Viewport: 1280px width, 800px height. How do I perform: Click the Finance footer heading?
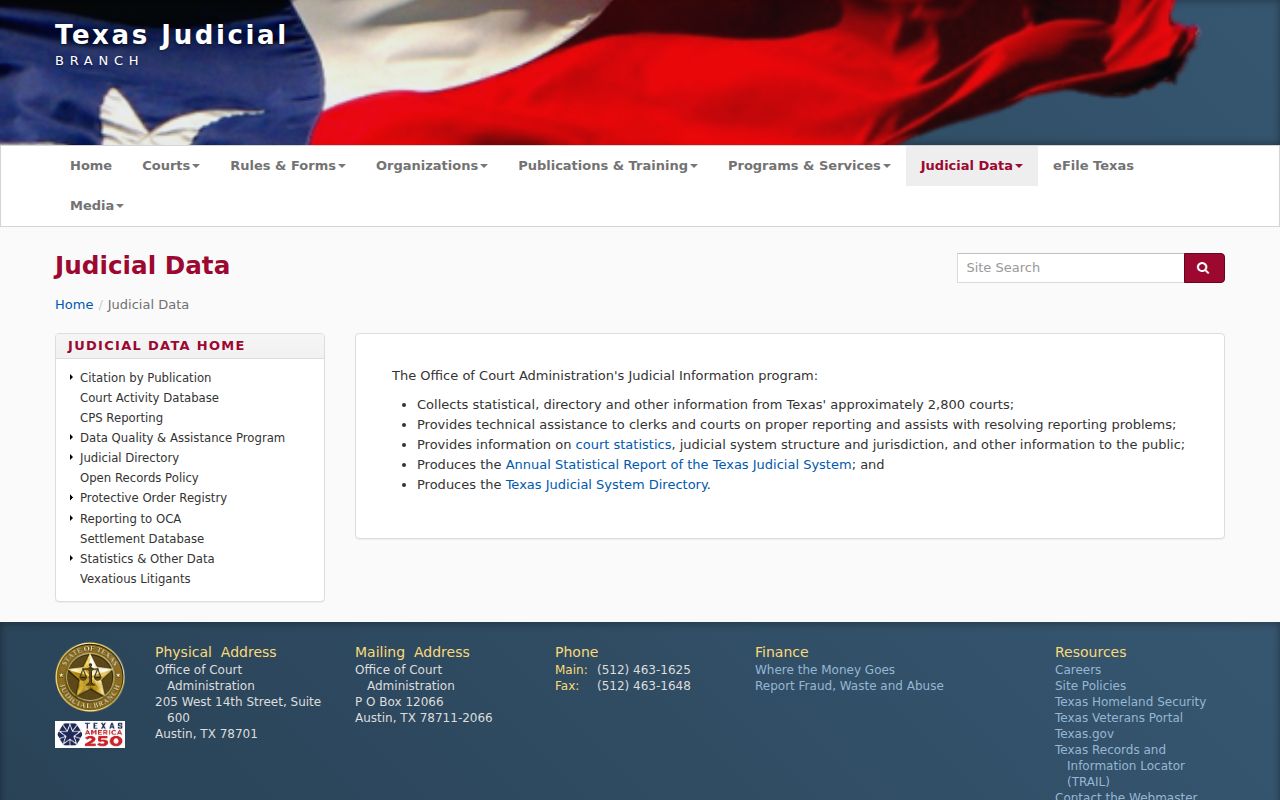pyautogui.click(x=782, y=652)
